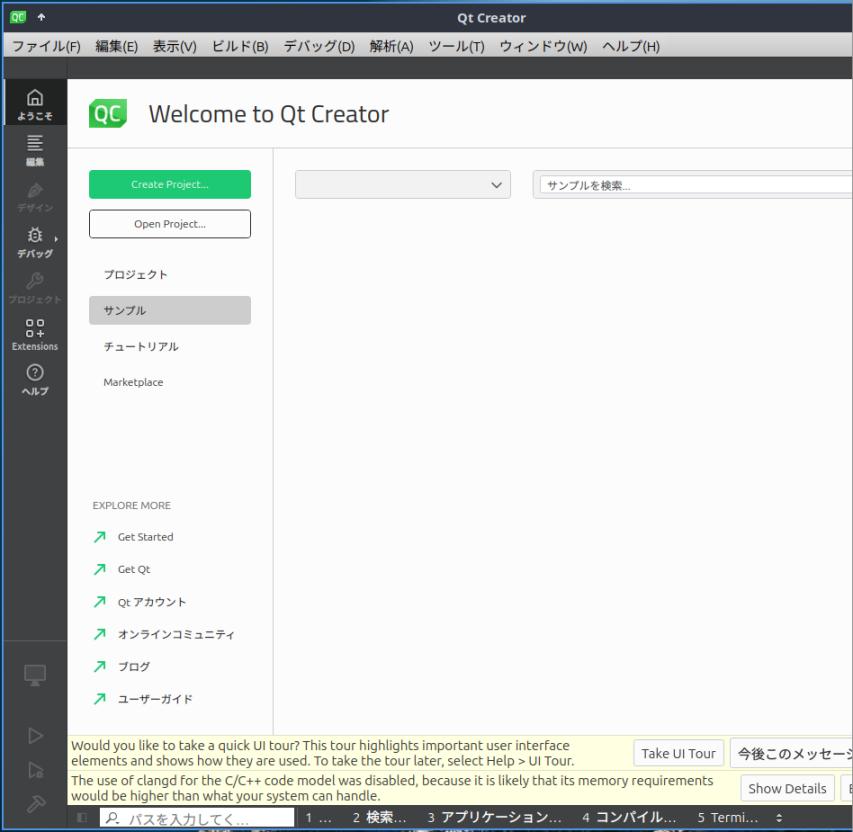This screenshot has height=832, width=853.
Task: Open the オンラインコミュニティ link
Action: [x=176, y=634]
